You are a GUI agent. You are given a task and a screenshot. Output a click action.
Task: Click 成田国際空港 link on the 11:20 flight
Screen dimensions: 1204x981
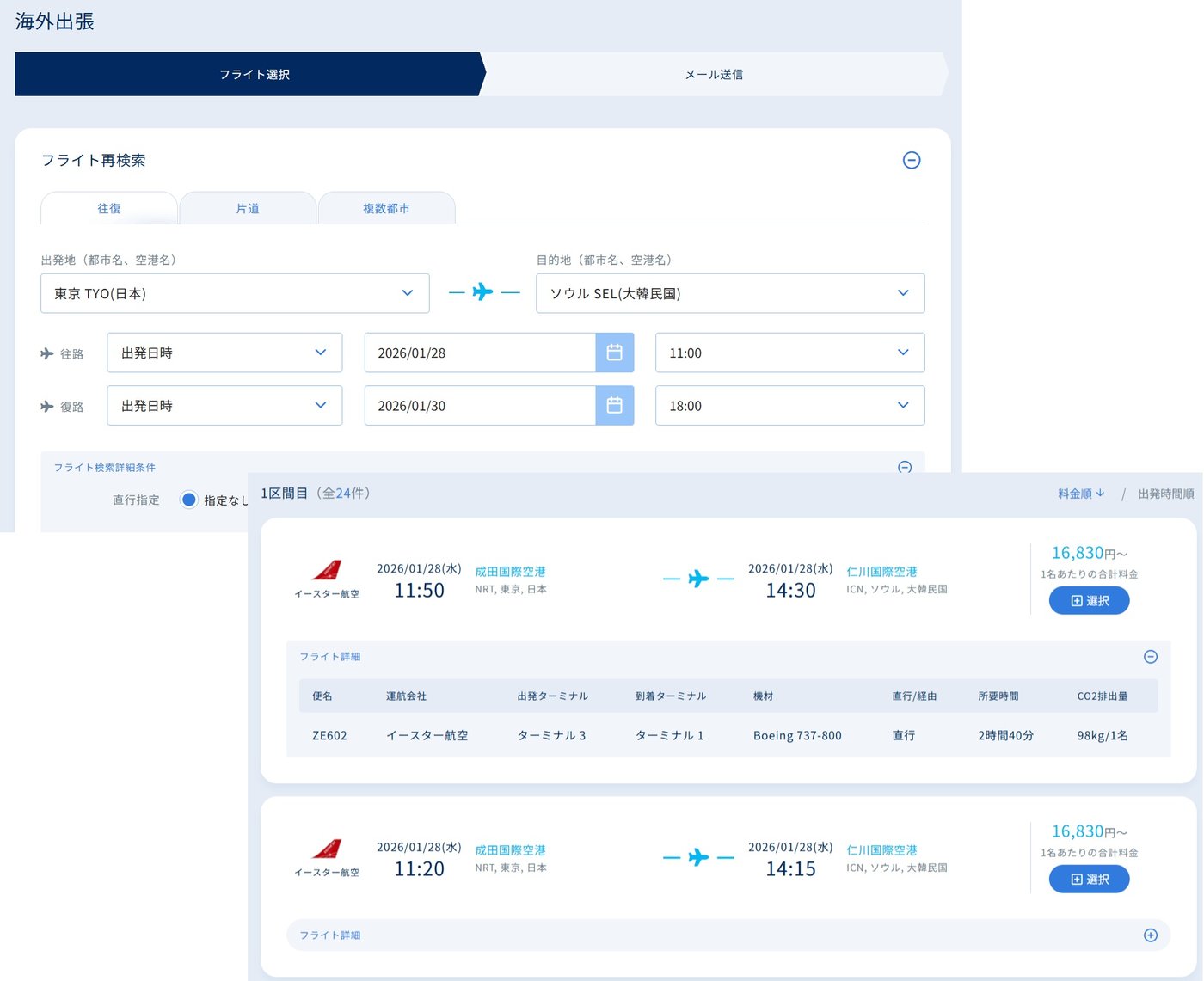pyautogui.click(x=510, y=850)
